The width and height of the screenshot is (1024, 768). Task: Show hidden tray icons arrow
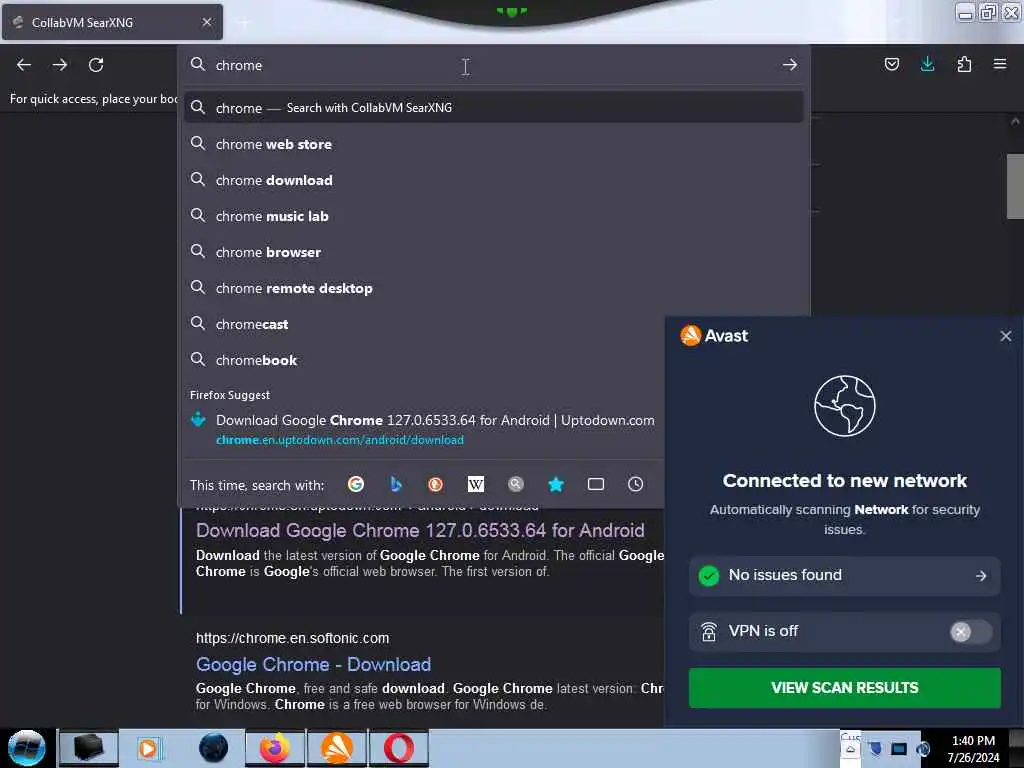pos(850,749)
